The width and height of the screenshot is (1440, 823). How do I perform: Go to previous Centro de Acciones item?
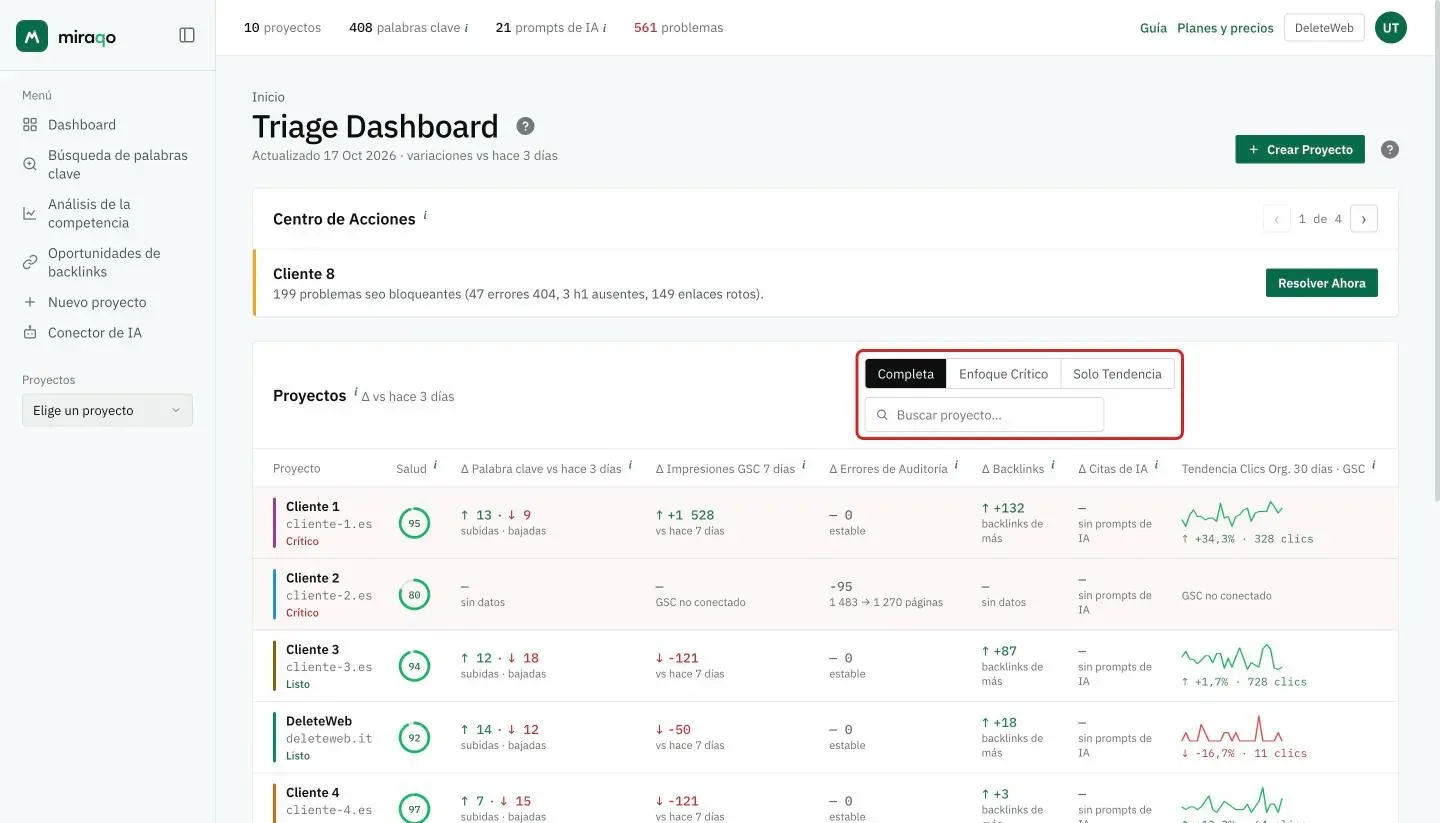[x=1277, y=219]
